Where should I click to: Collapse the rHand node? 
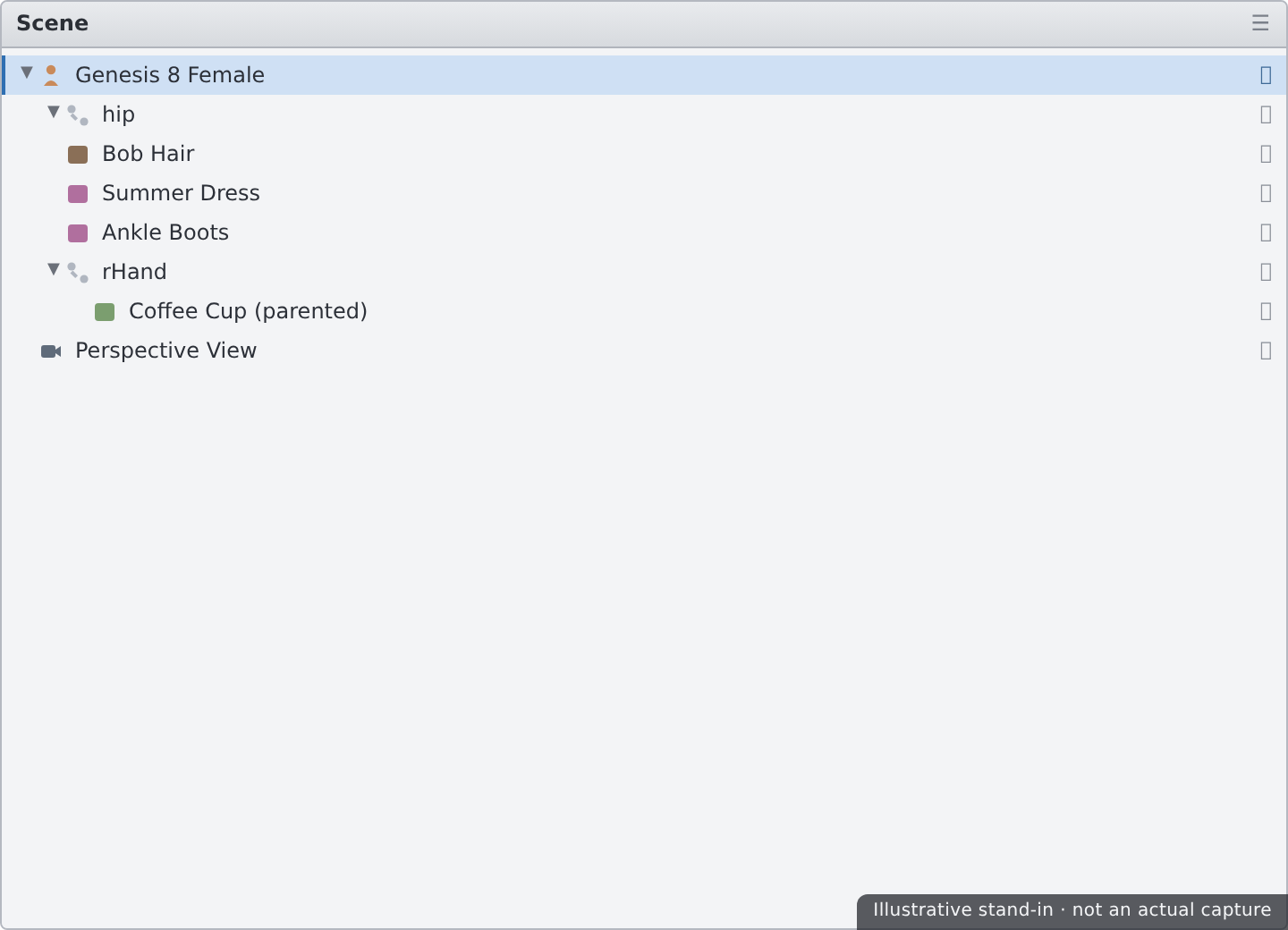tap(54, 270)
